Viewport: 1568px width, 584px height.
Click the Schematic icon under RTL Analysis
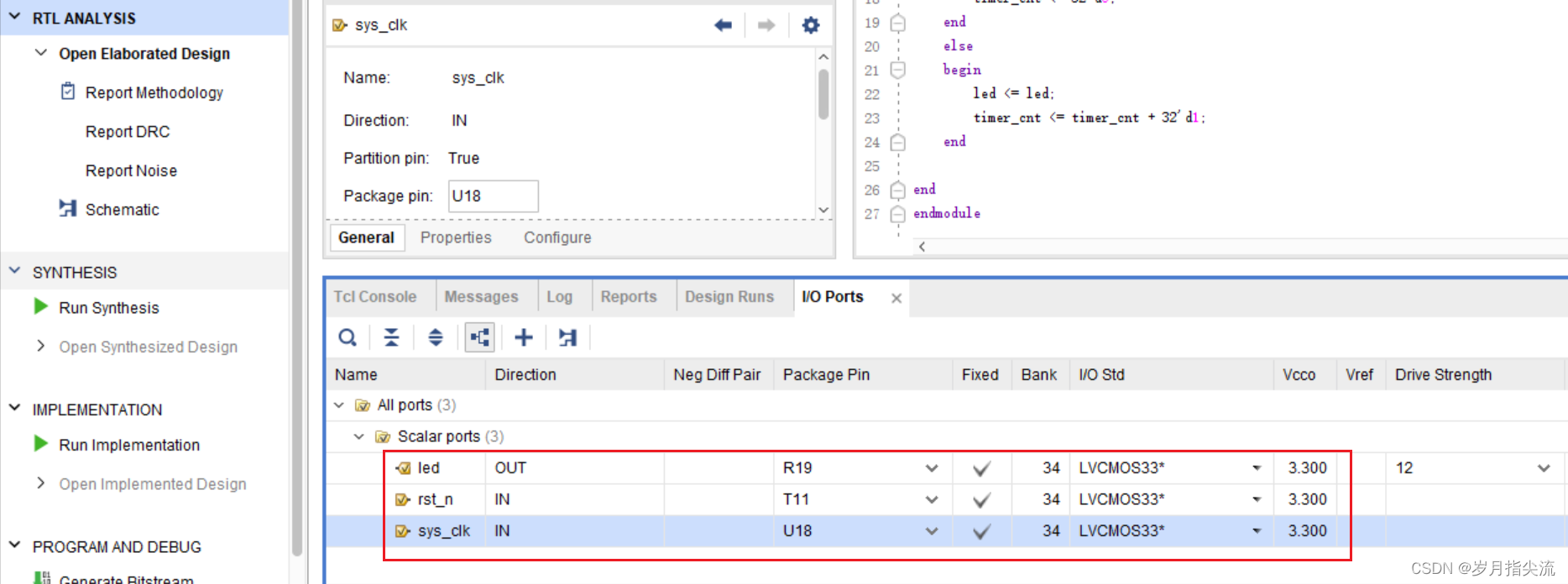click(x=68, y=208)
